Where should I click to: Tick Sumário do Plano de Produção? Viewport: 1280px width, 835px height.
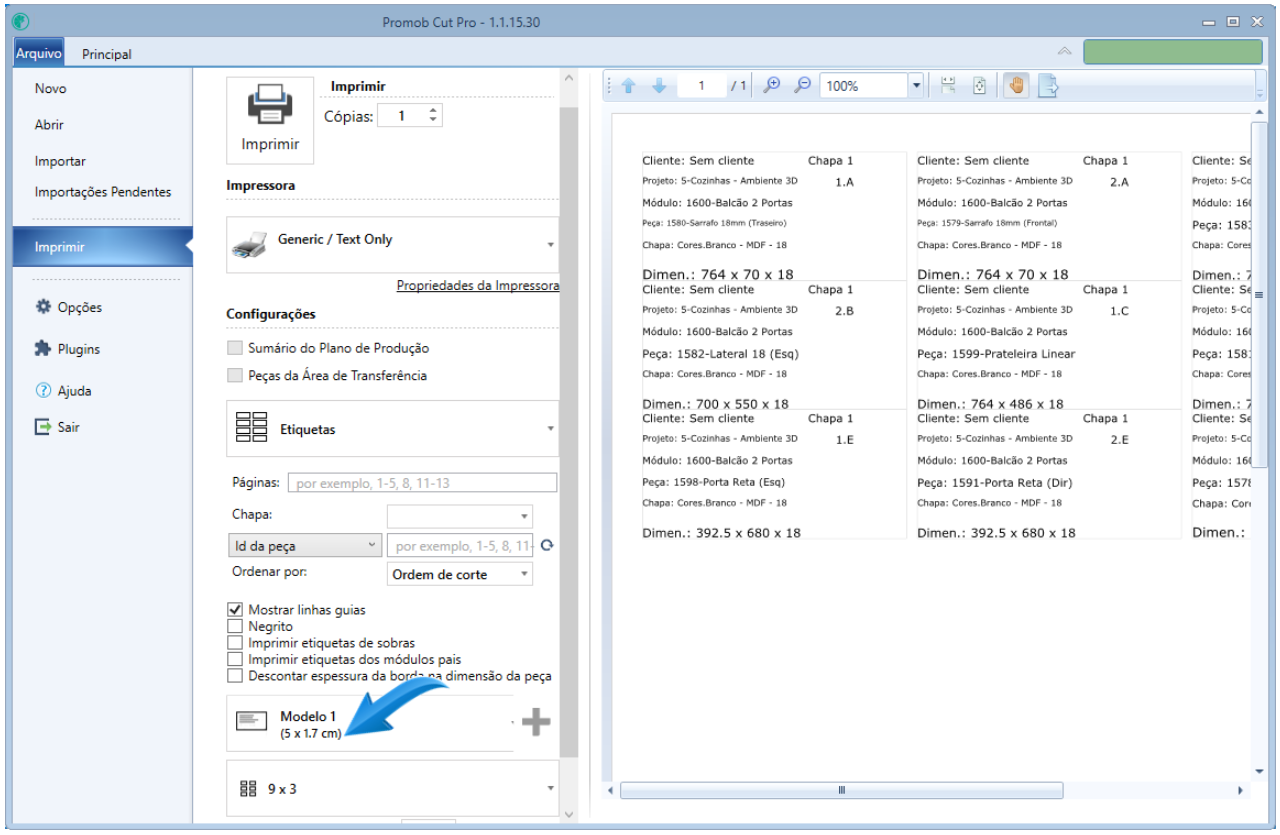pyautogui.click(x=235, y=348)
